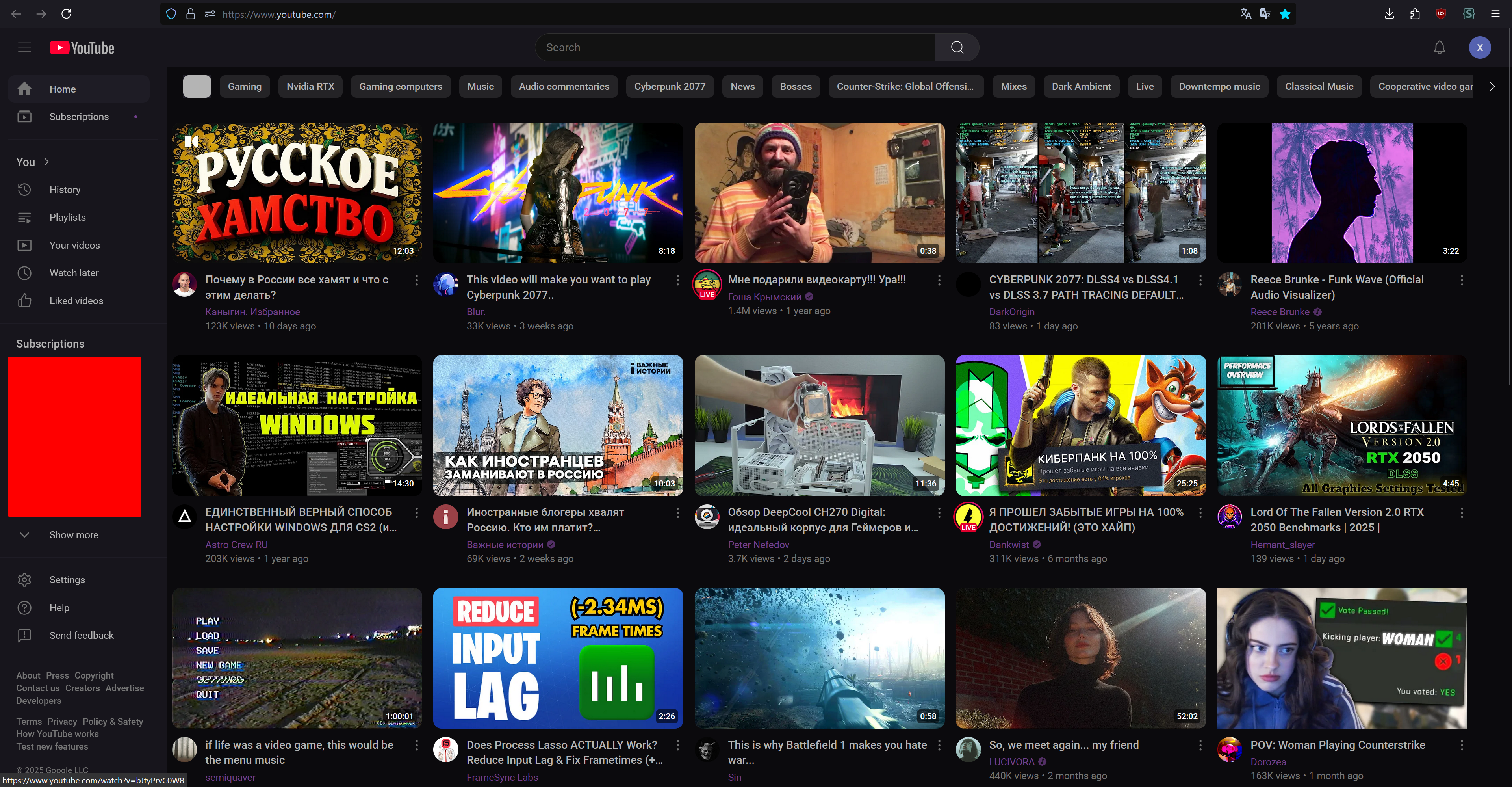Open Cyberpunk 2077 neon logo thumbnail
This screenshot has height=787, width=1512.
(558, 193)
